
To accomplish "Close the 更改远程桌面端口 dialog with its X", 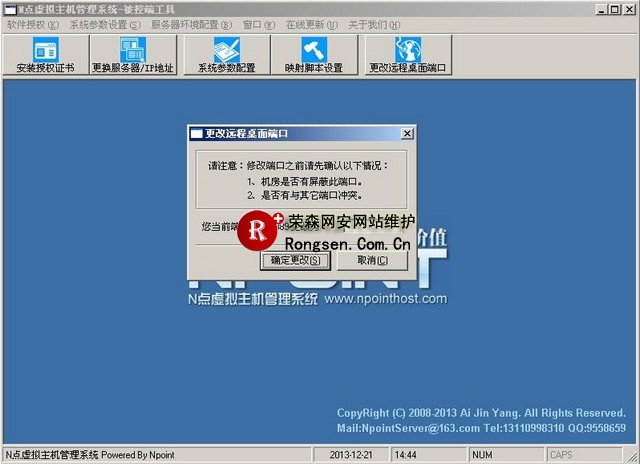I will coord(406,133).
